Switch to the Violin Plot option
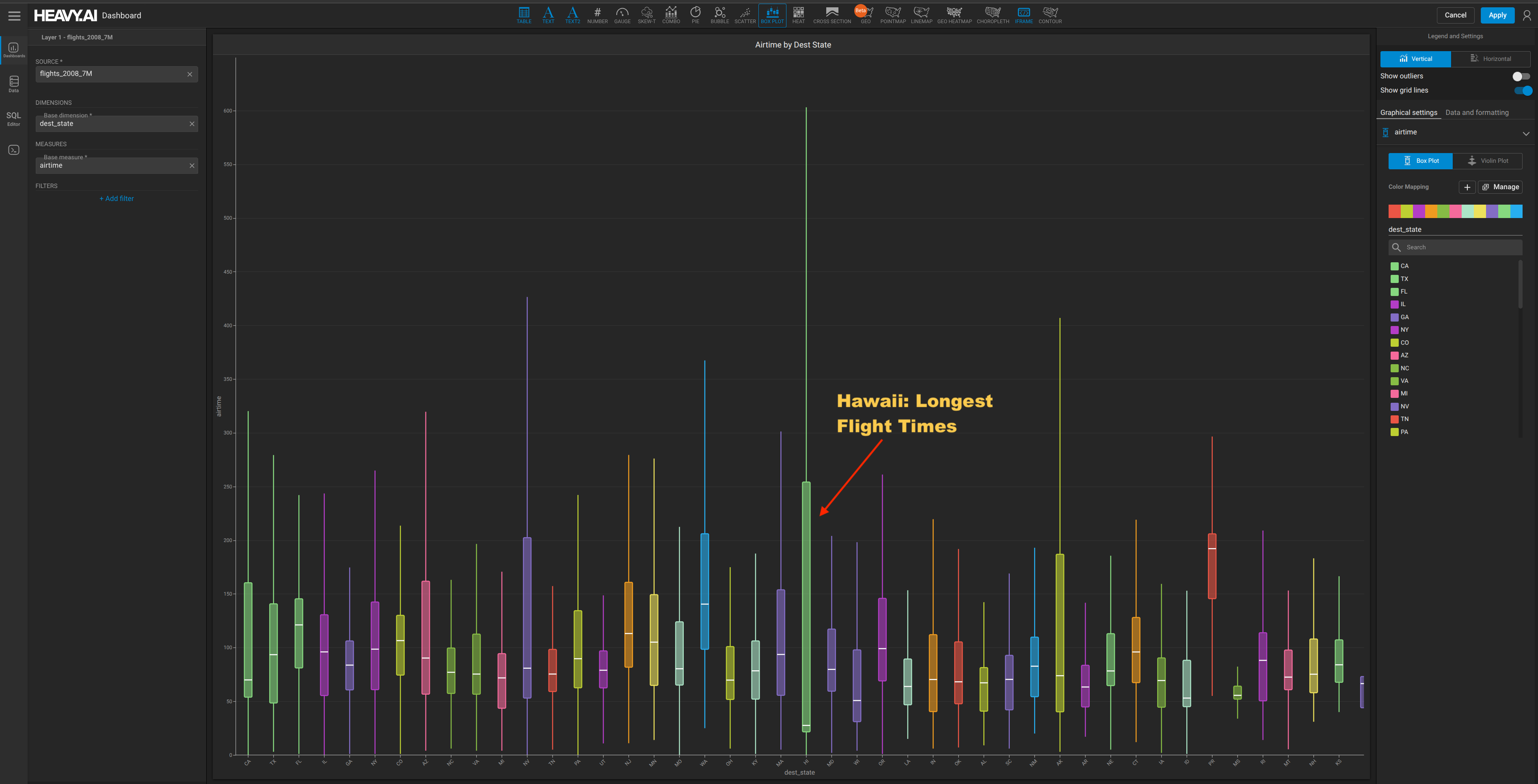This screenshot has height=784, width=1538. pos(1487,161)
